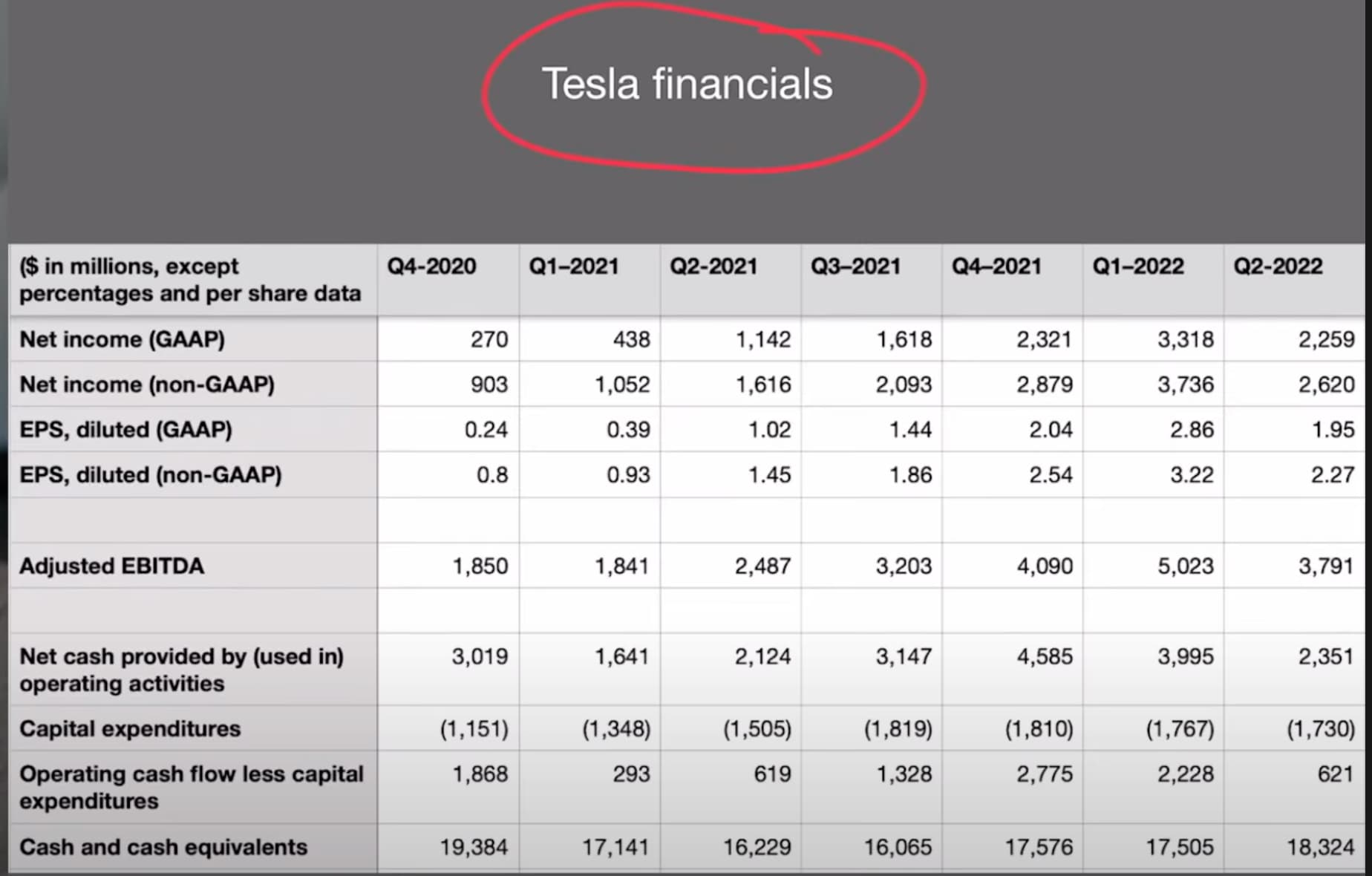
Task: Click the Net income (non-GAAP) row label
Action: point(147,385)
